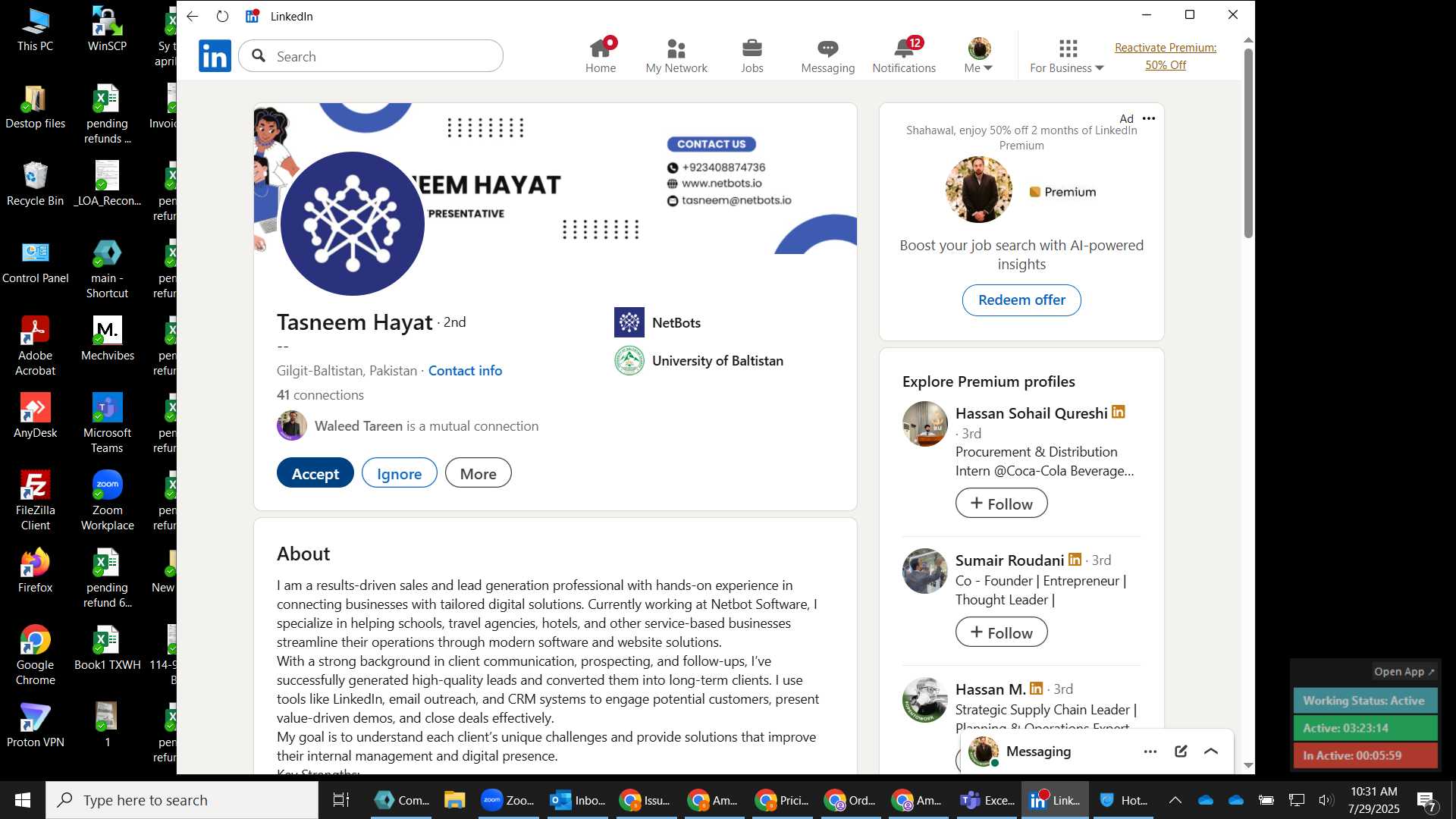This screenshot has height=819, width=1456.
Task: Open Book1 TXWH Excel file
Action: click(107, 648)
